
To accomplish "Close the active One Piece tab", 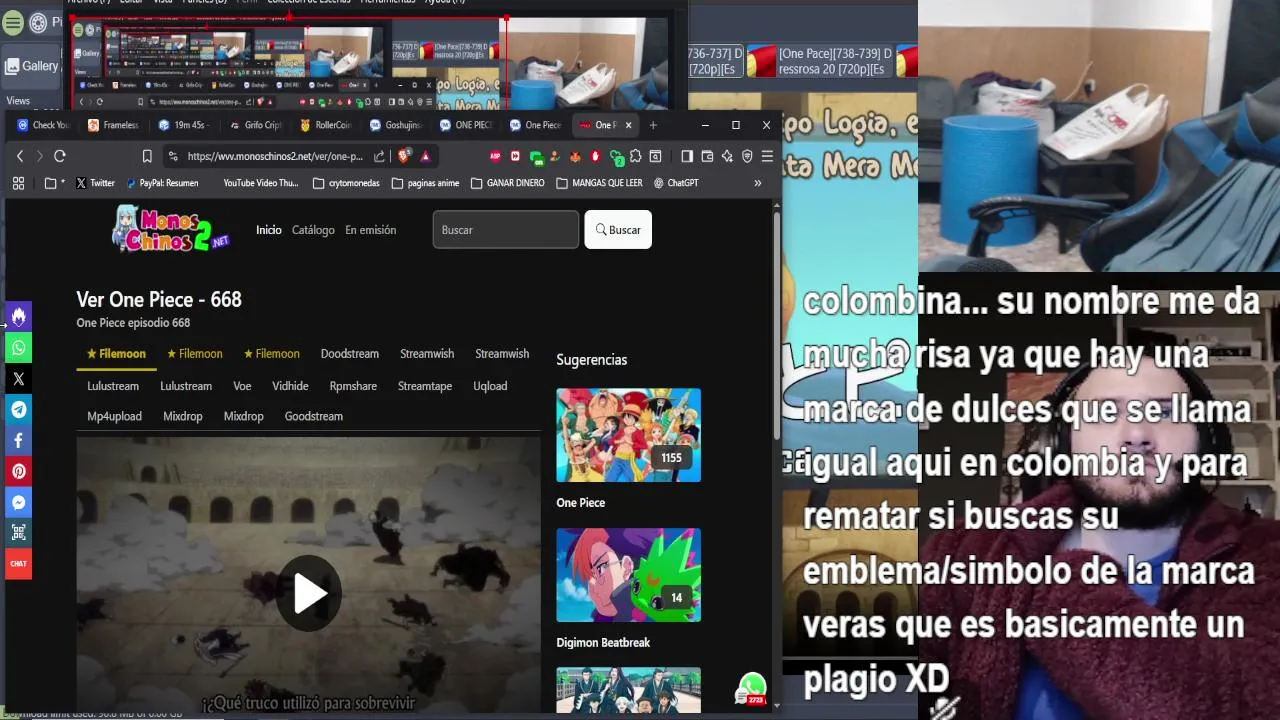I will [x=628, y=125].
